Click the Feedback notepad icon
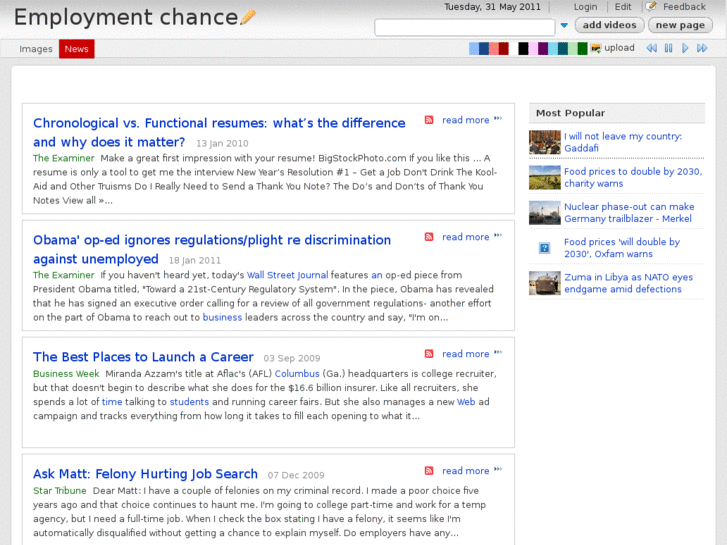727x545 pixels. (x=652, y=7)
